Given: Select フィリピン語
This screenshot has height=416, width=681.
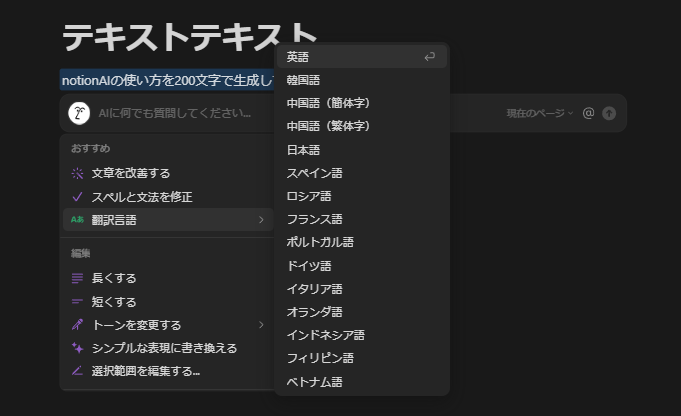Looking at the screenshot, I should pyautogui.click(x=362, y=358).
